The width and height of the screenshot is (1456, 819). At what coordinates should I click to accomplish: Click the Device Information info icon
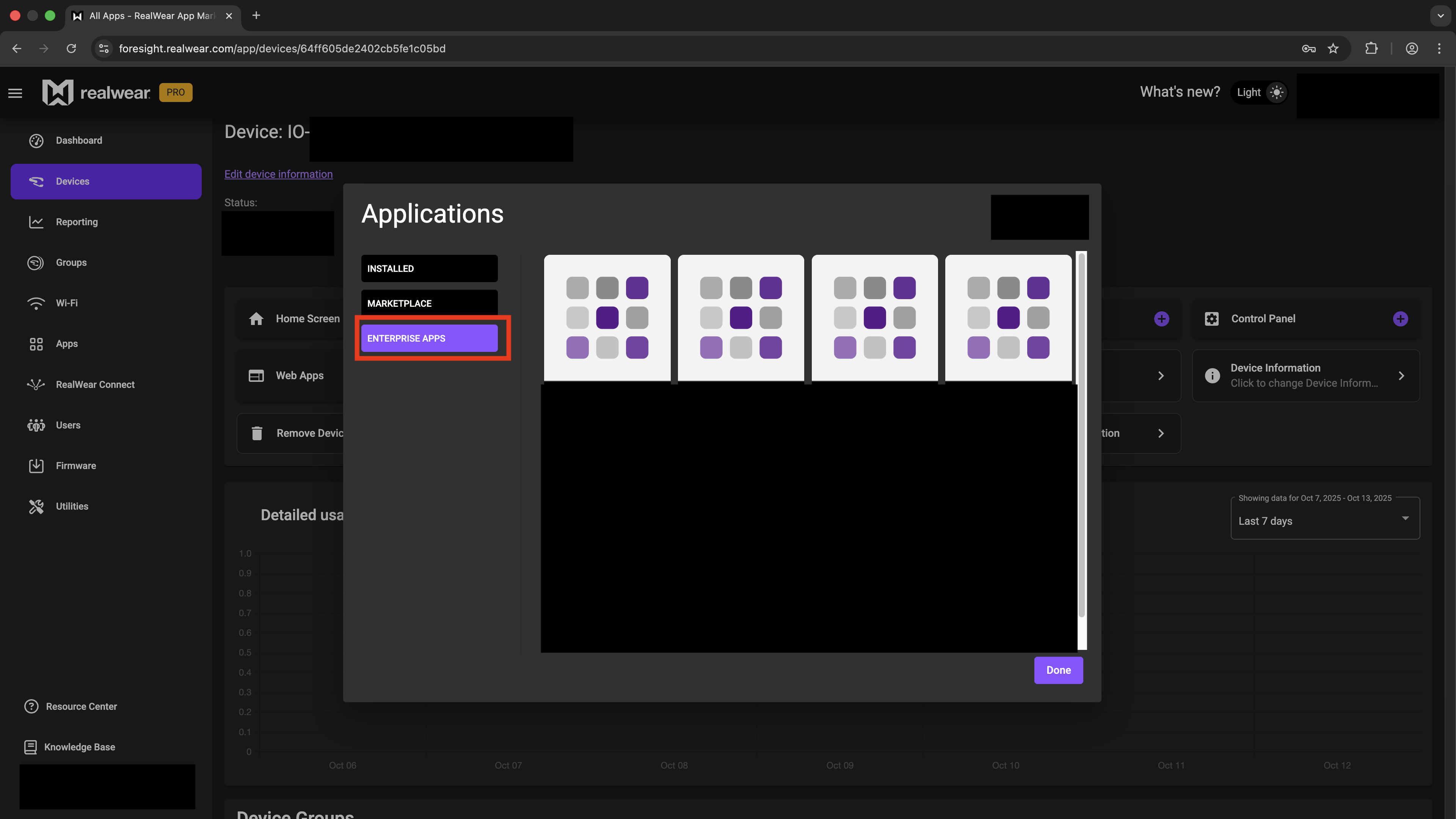[1213, 376]
